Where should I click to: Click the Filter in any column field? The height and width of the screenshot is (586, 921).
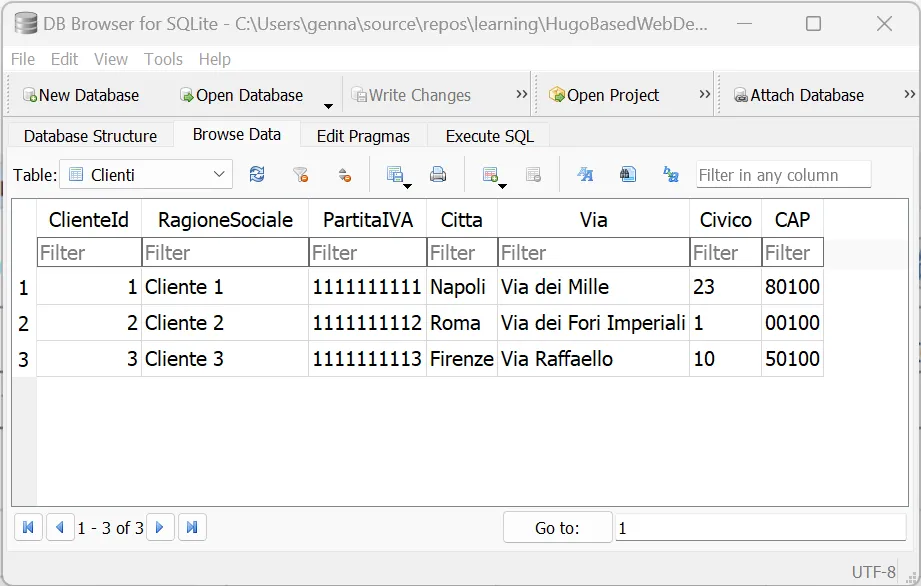[784, 175]
